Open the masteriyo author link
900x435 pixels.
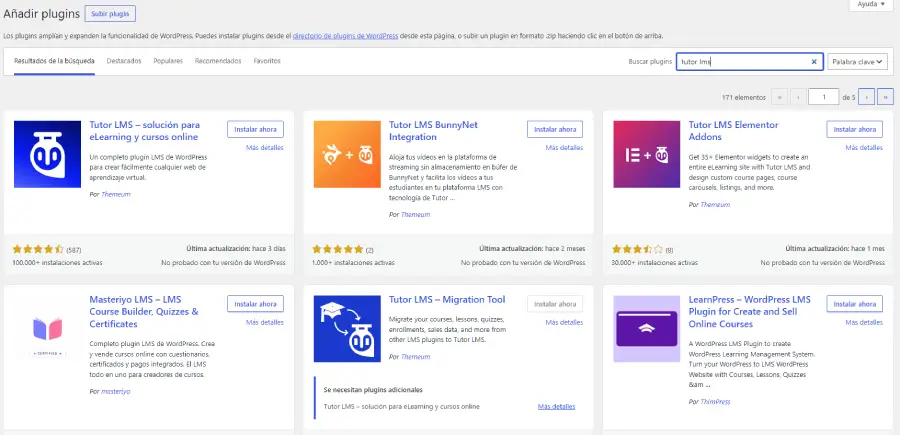tap(116, 391)
